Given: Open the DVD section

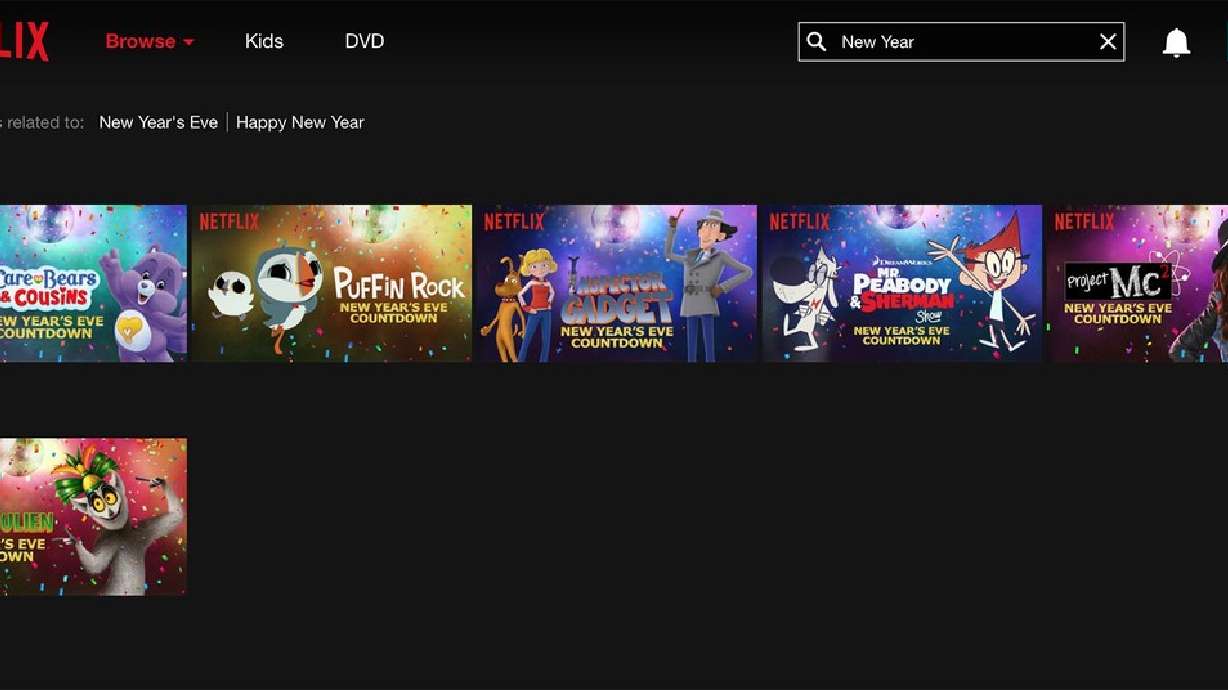Looking at the screenshot, I should click(x=364, y=41).
